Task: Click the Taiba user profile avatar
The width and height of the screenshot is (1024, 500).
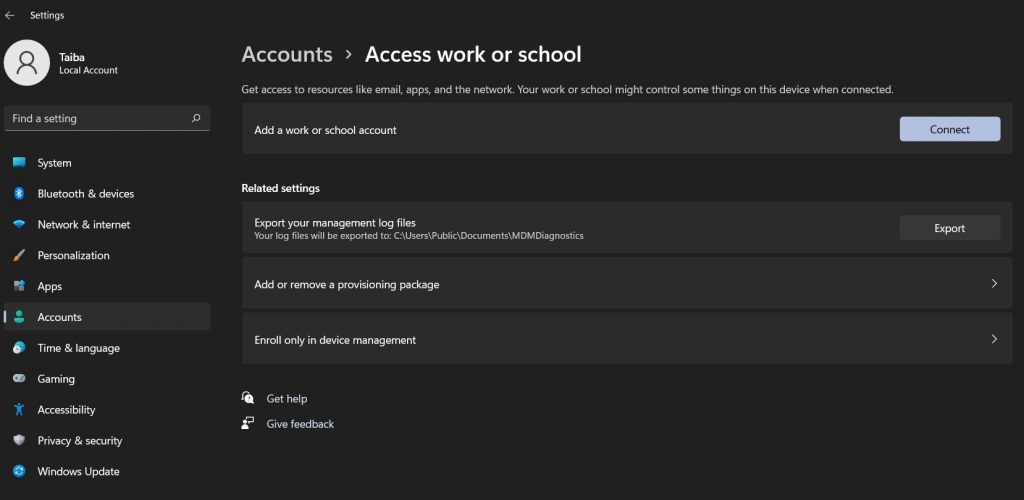Action: (27, 63)
